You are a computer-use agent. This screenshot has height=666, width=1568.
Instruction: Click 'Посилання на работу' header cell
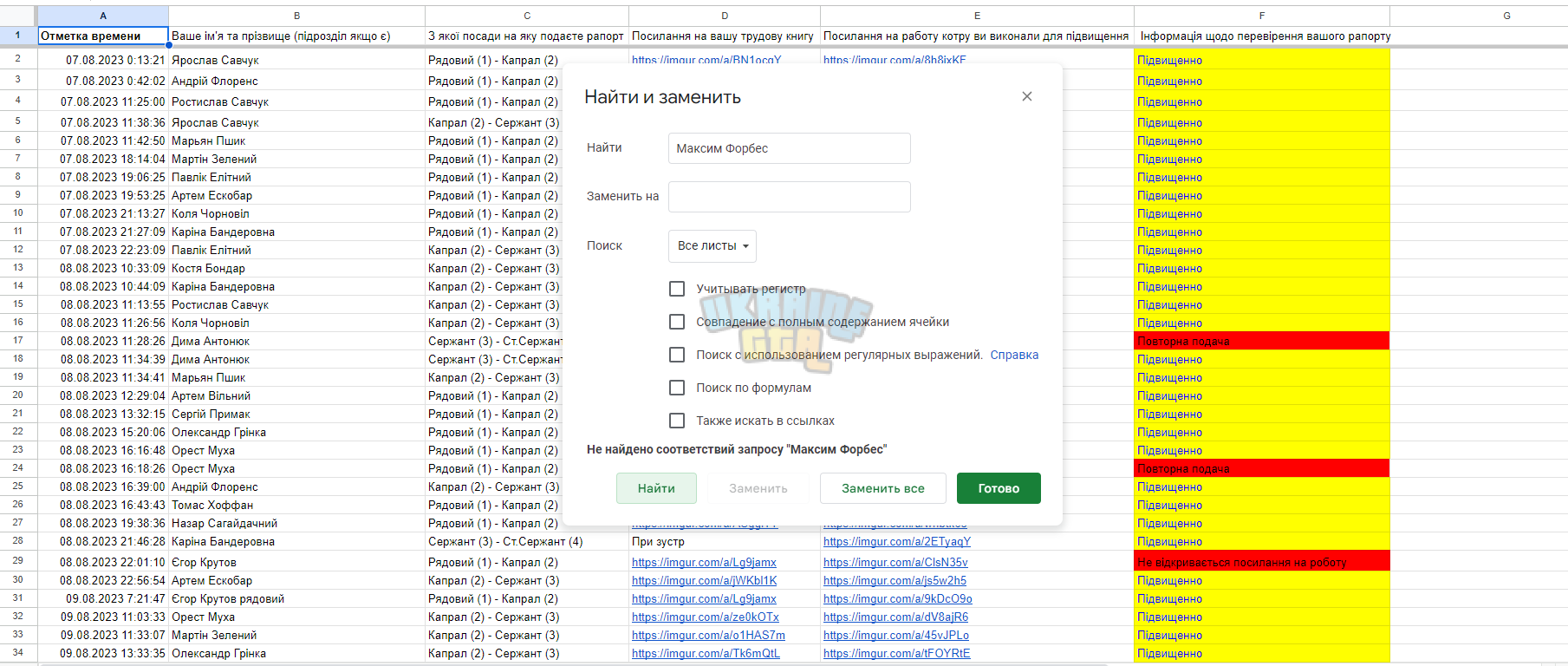pos(977,36)
